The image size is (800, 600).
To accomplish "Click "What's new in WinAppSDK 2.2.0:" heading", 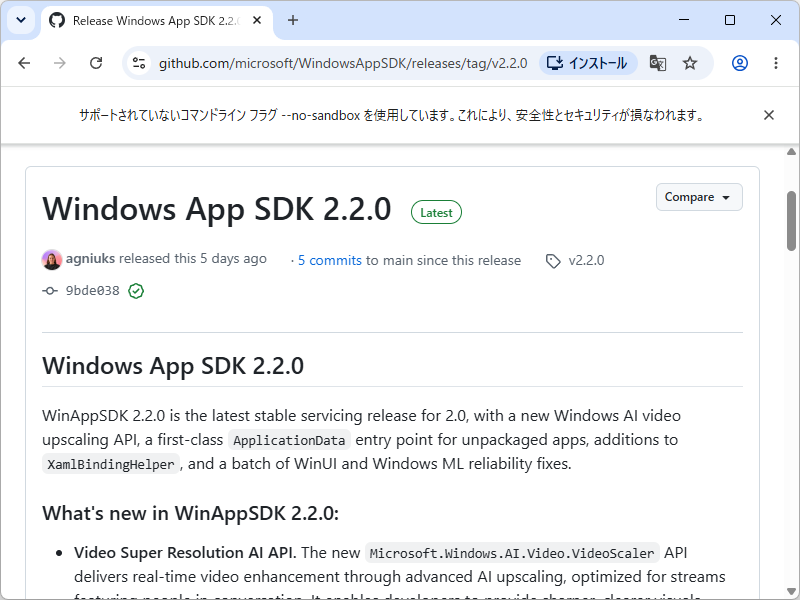I will click(x=190, y=513).
